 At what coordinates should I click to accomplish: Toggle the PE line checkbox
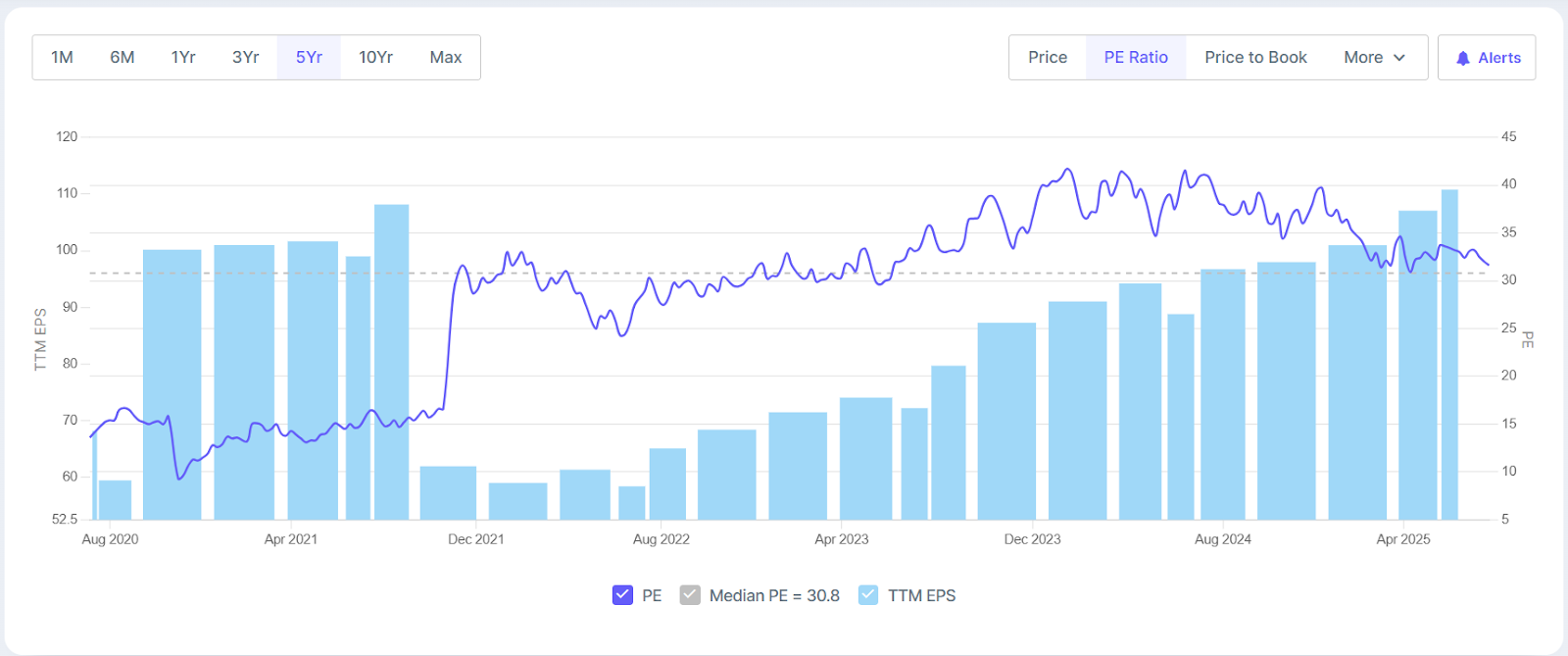622,595
